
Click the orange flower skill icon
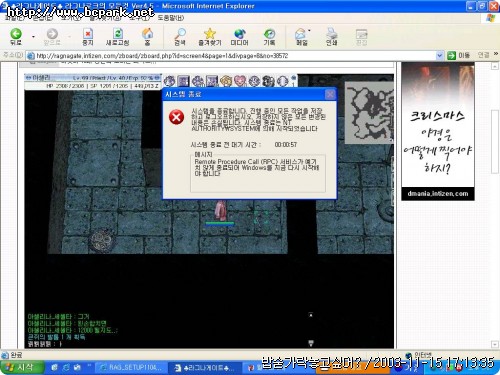click(226, 81)
